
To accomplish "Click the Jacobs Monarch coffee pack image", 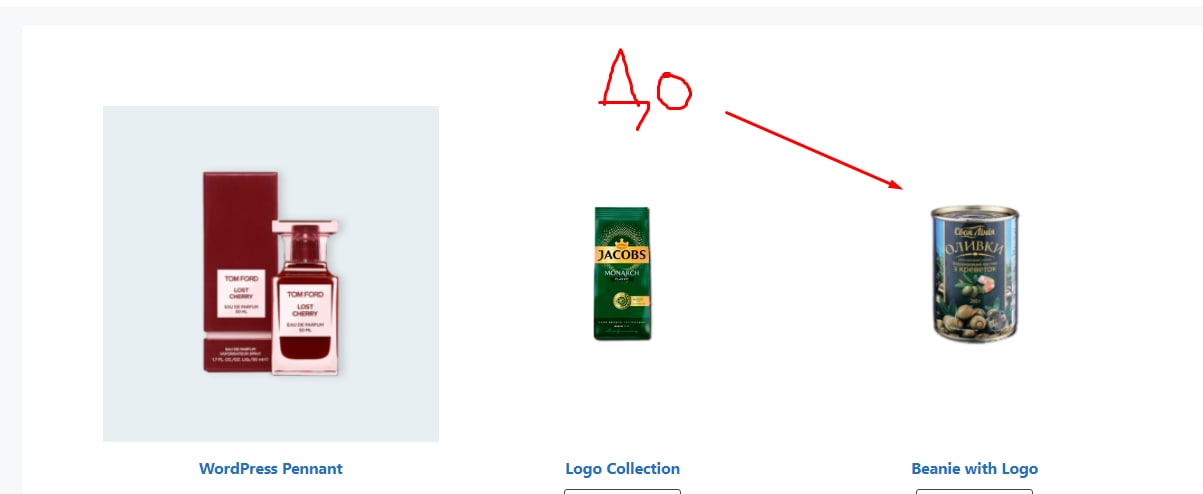I will (622, 273).
